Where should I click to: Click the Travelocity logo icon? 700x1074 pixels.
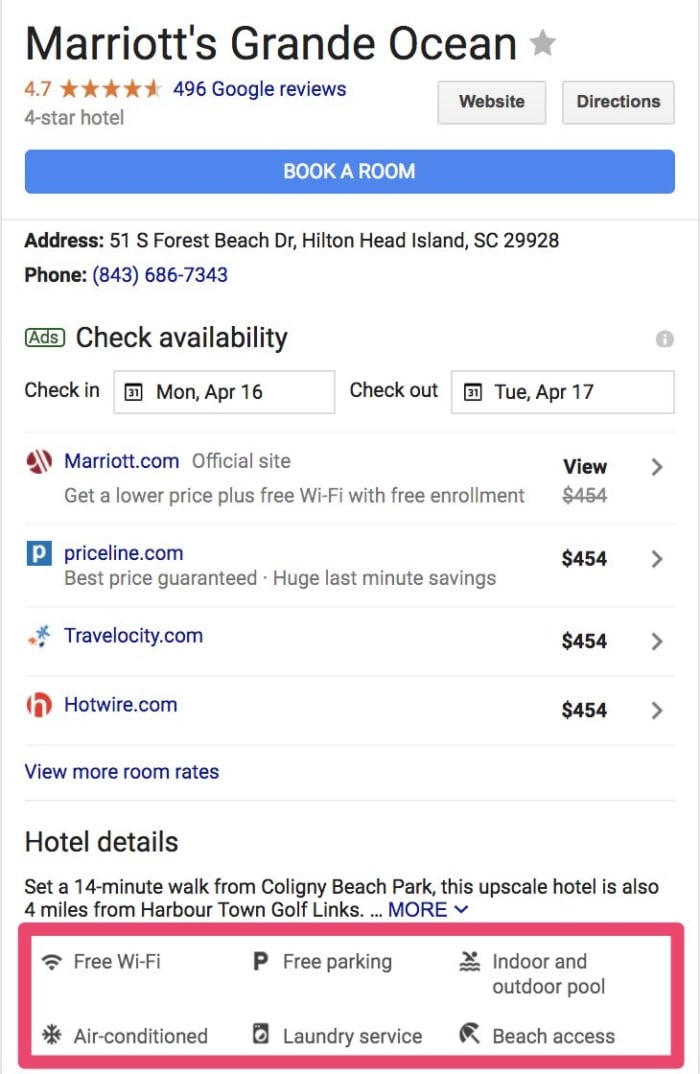[x=39, y=636]
